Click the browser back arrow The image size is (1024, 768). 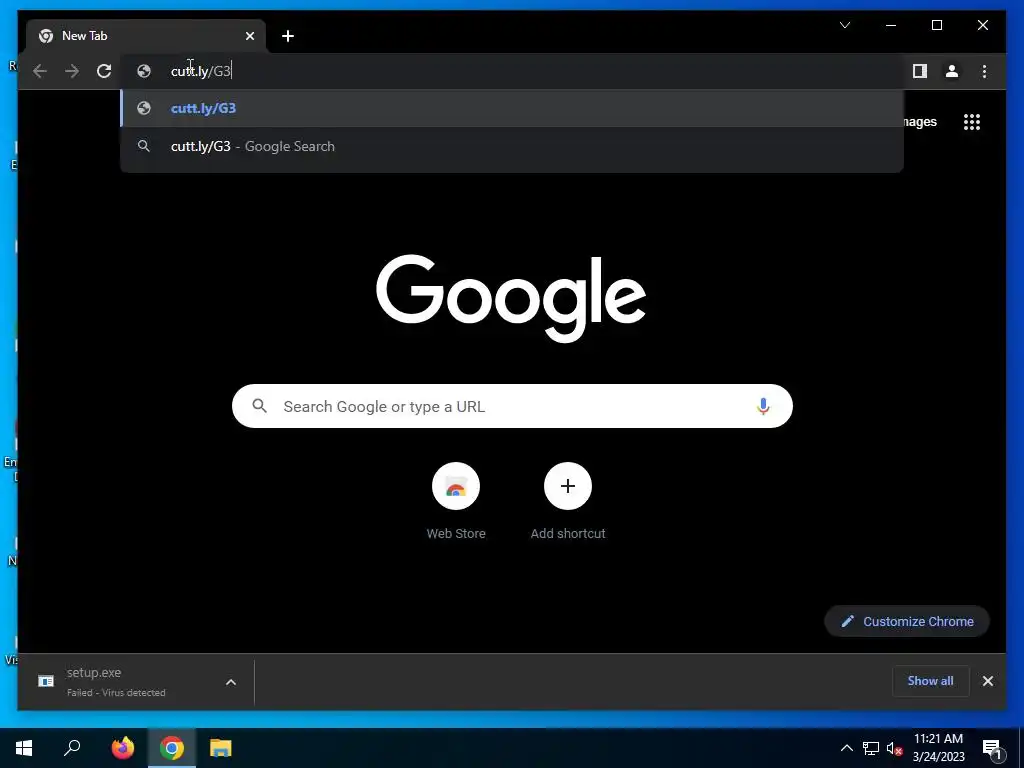coord(40,71)
